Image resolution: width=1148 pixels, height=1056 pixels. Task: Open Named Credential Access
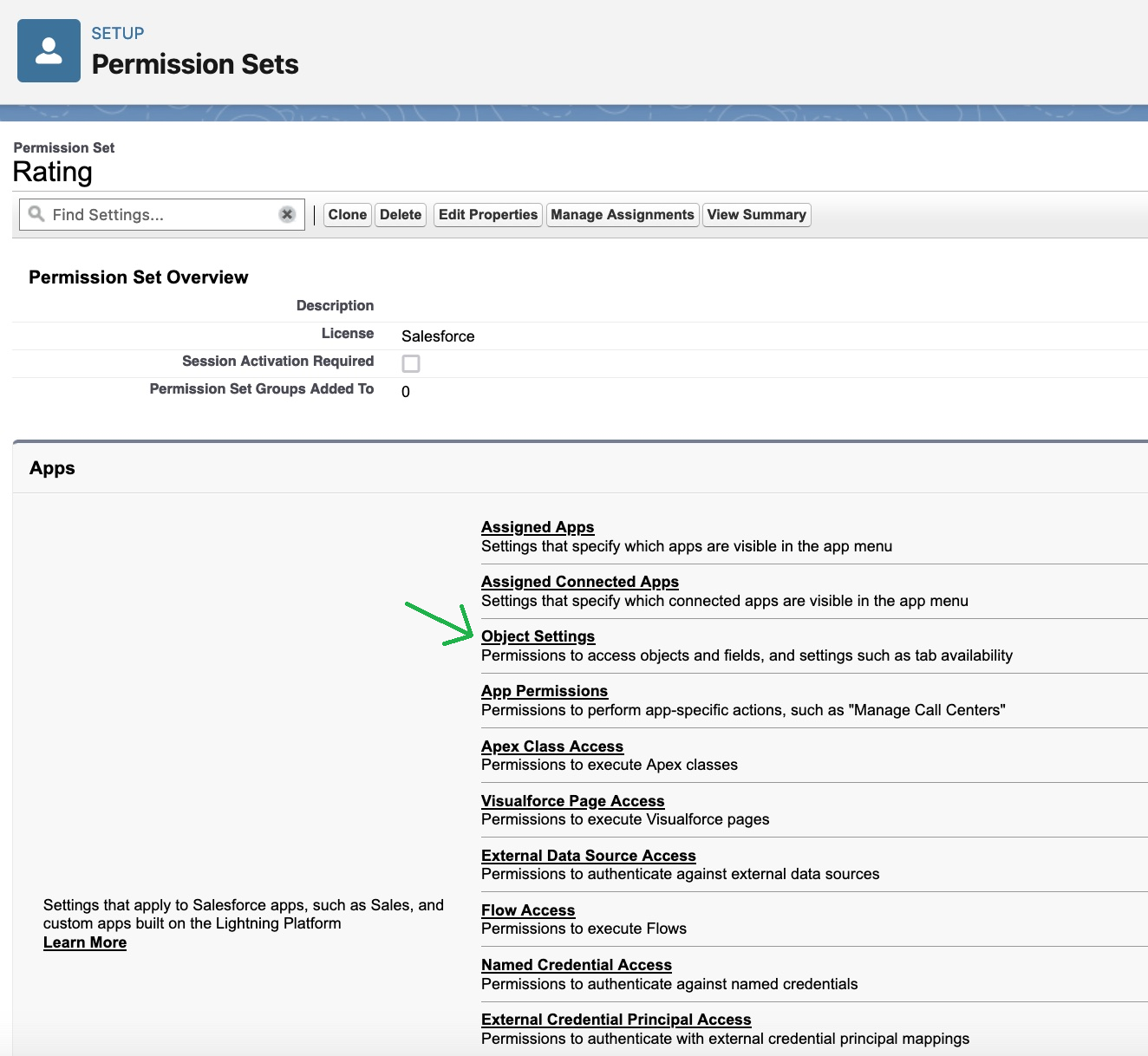[577, 965]
